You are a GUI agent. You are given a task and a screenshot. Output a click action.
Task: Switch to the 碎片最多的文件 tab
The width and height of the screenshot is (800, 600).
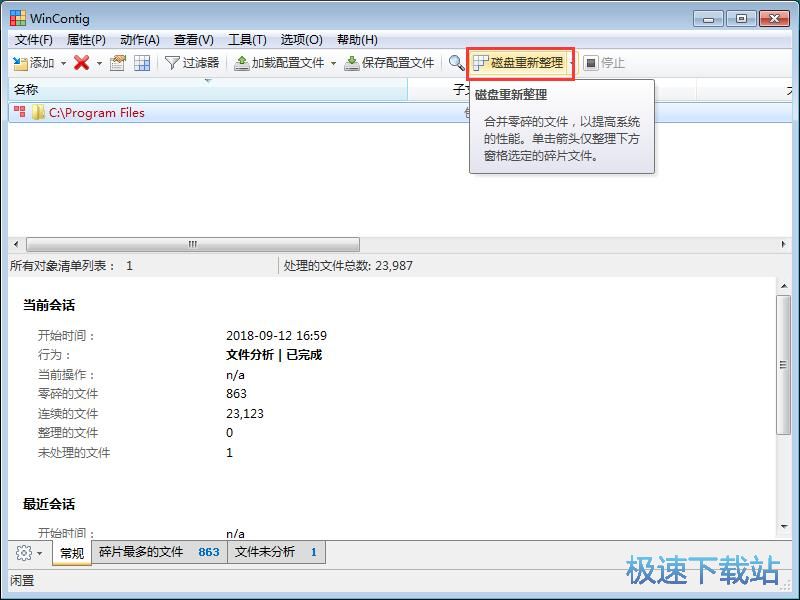(159, 552)
